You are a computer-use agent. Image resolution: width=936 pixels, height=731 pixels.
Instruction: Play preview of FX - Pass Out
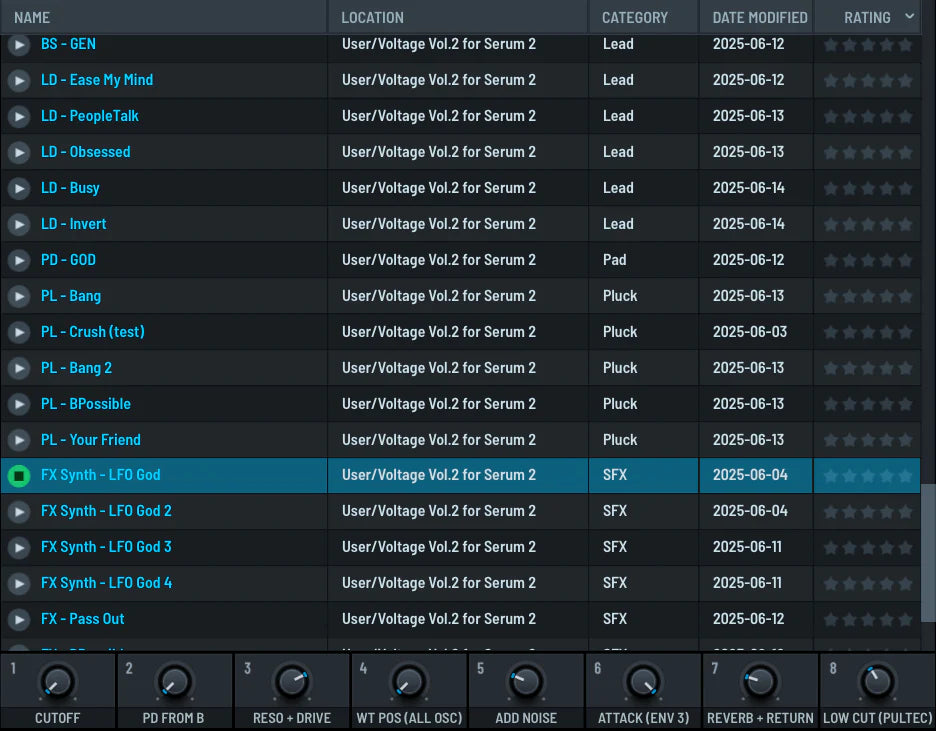click(x=19, y=619)
